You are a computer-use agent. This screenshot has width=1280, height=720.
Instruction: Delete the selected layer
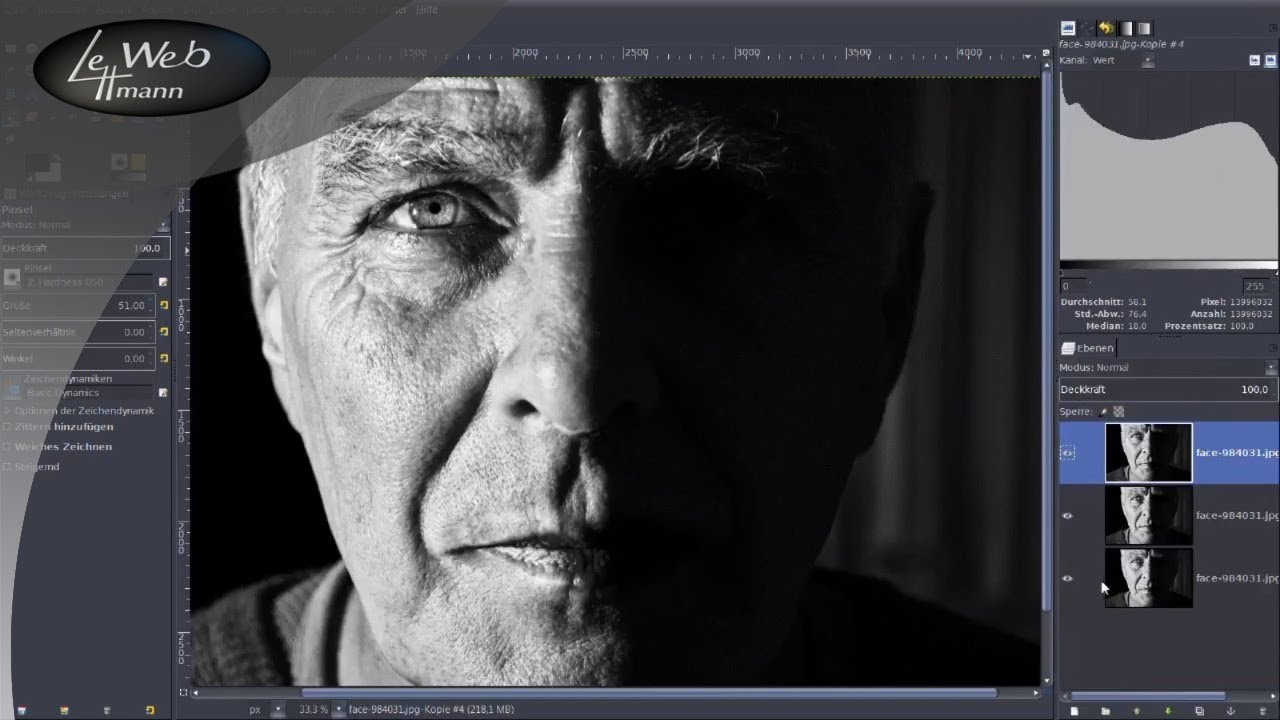coord(1262,710)
